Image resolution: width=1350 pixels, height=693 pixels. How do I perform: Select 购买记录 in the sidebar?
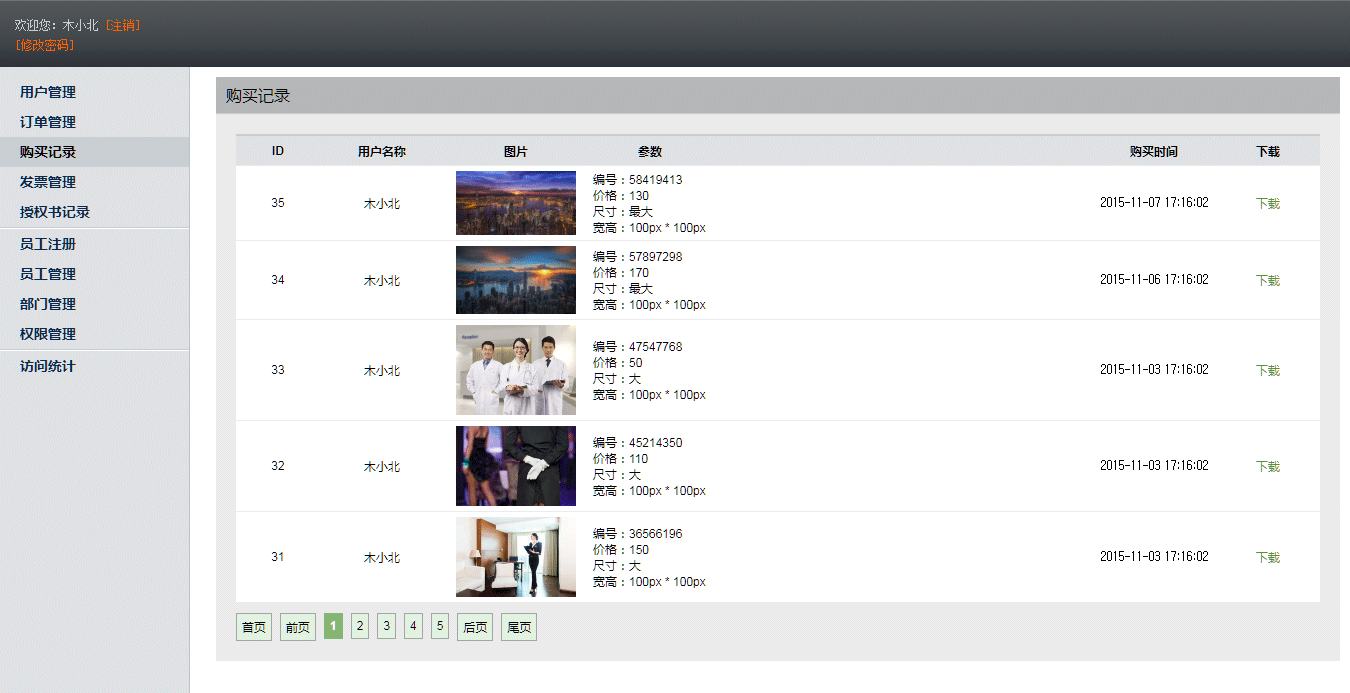pyautogui.click(x=48, y=152)
